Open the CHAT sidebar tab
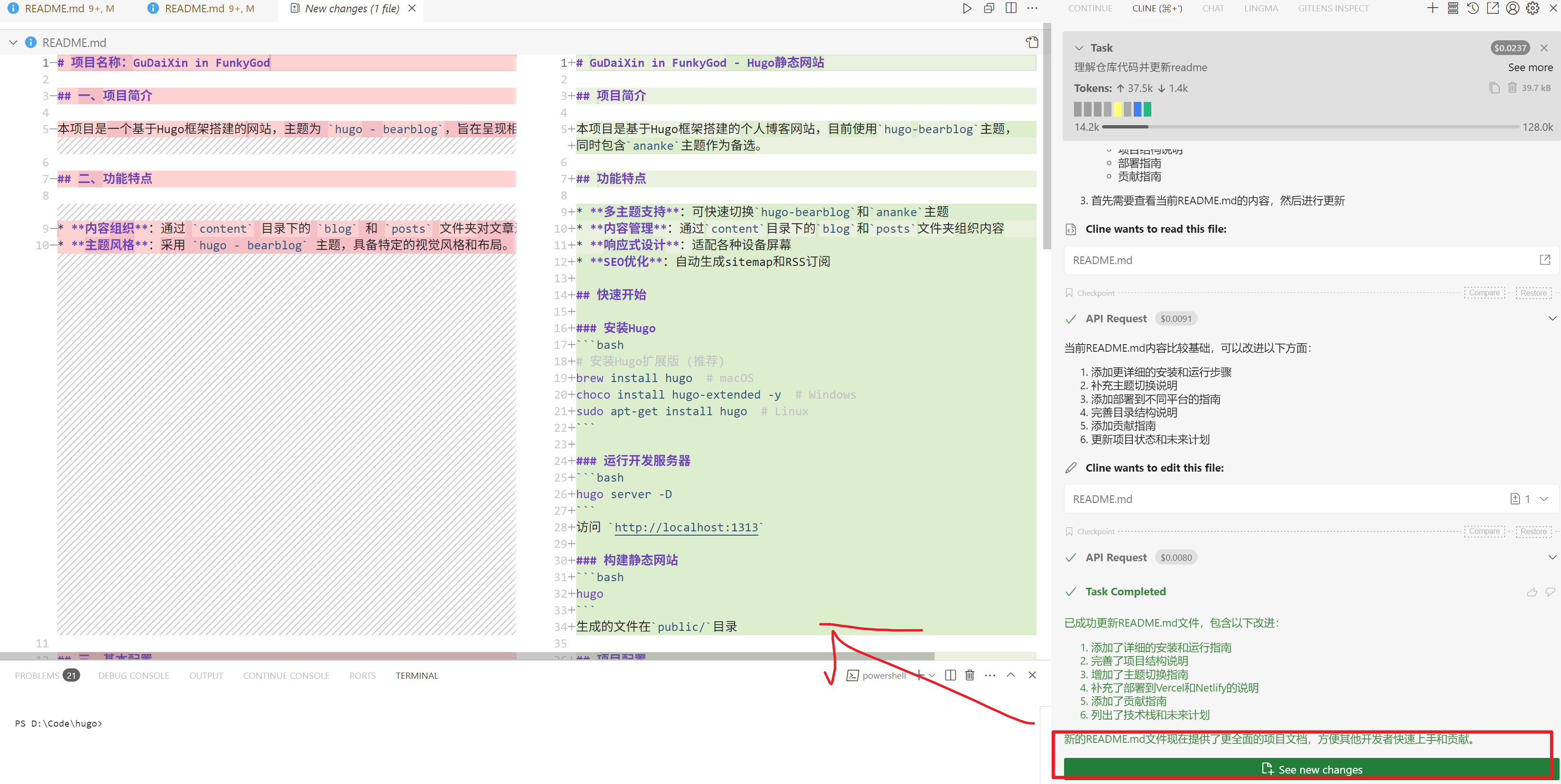The height and width of the screenshot is (784, 1561). coord(1213,9)
